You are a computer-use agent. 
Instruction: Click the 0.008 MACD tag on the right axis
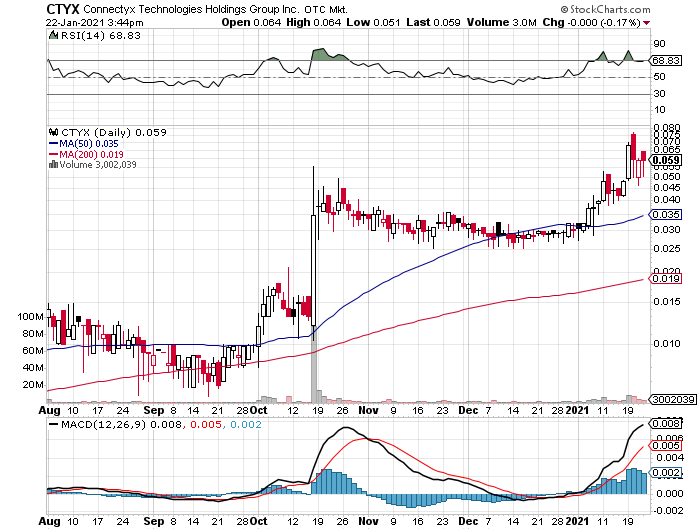point(666,423)
